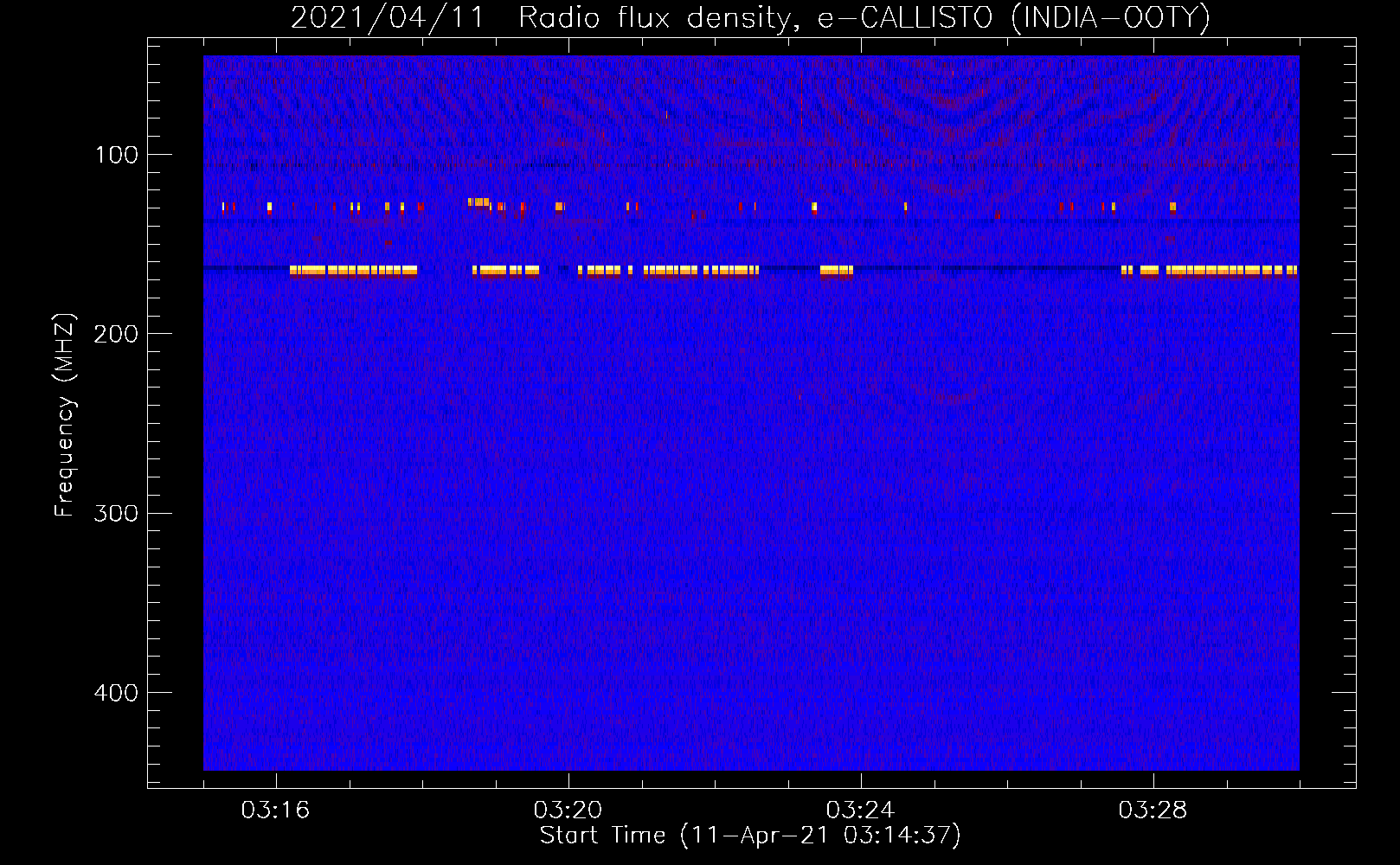Click the "Start Time (11-Apr-21 03:14:37)" x-axis label

click(750, 836)
